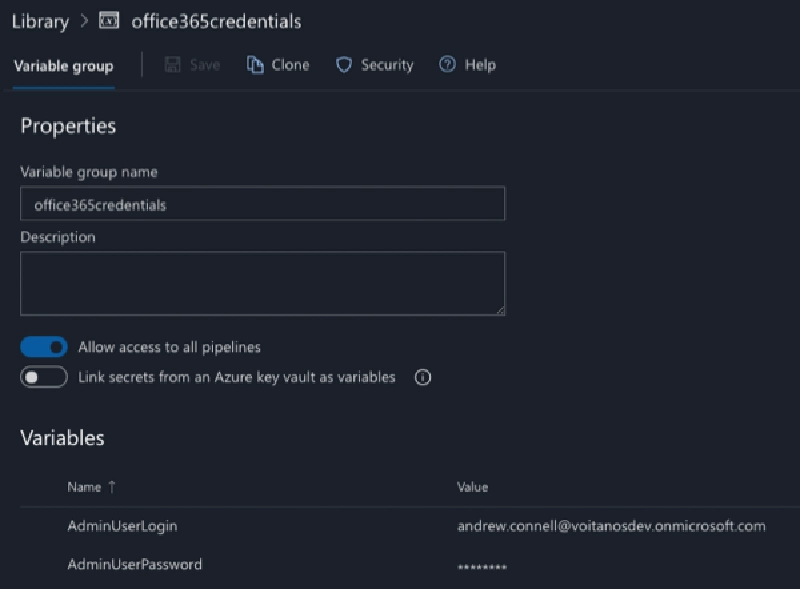This screenshot has height=589, width=800.
Task: Click the variable group icon in the breadcrumb
Action: click(107, 20)
